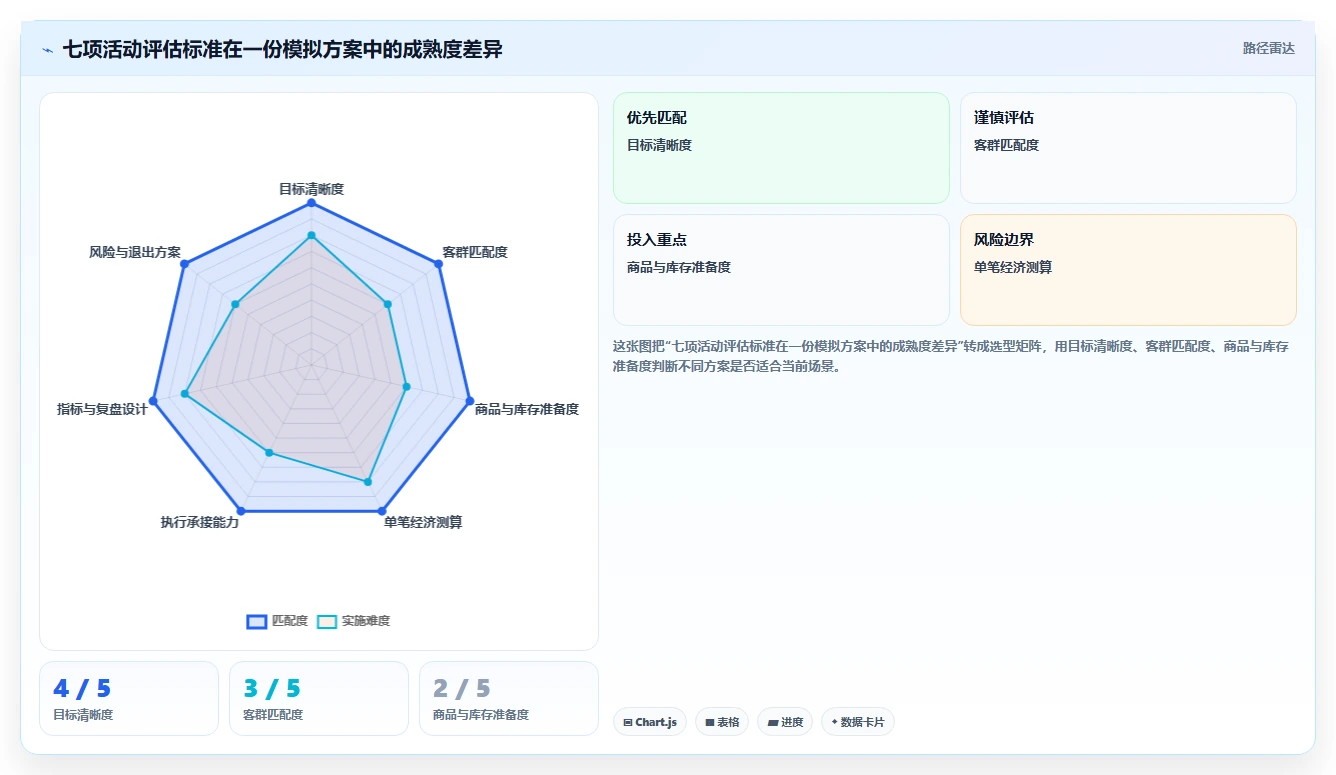The image size is (1336, 775).
Task: Click teal 实施难度 point on 指标与复盘设计 axis
Action: [185, 394]
